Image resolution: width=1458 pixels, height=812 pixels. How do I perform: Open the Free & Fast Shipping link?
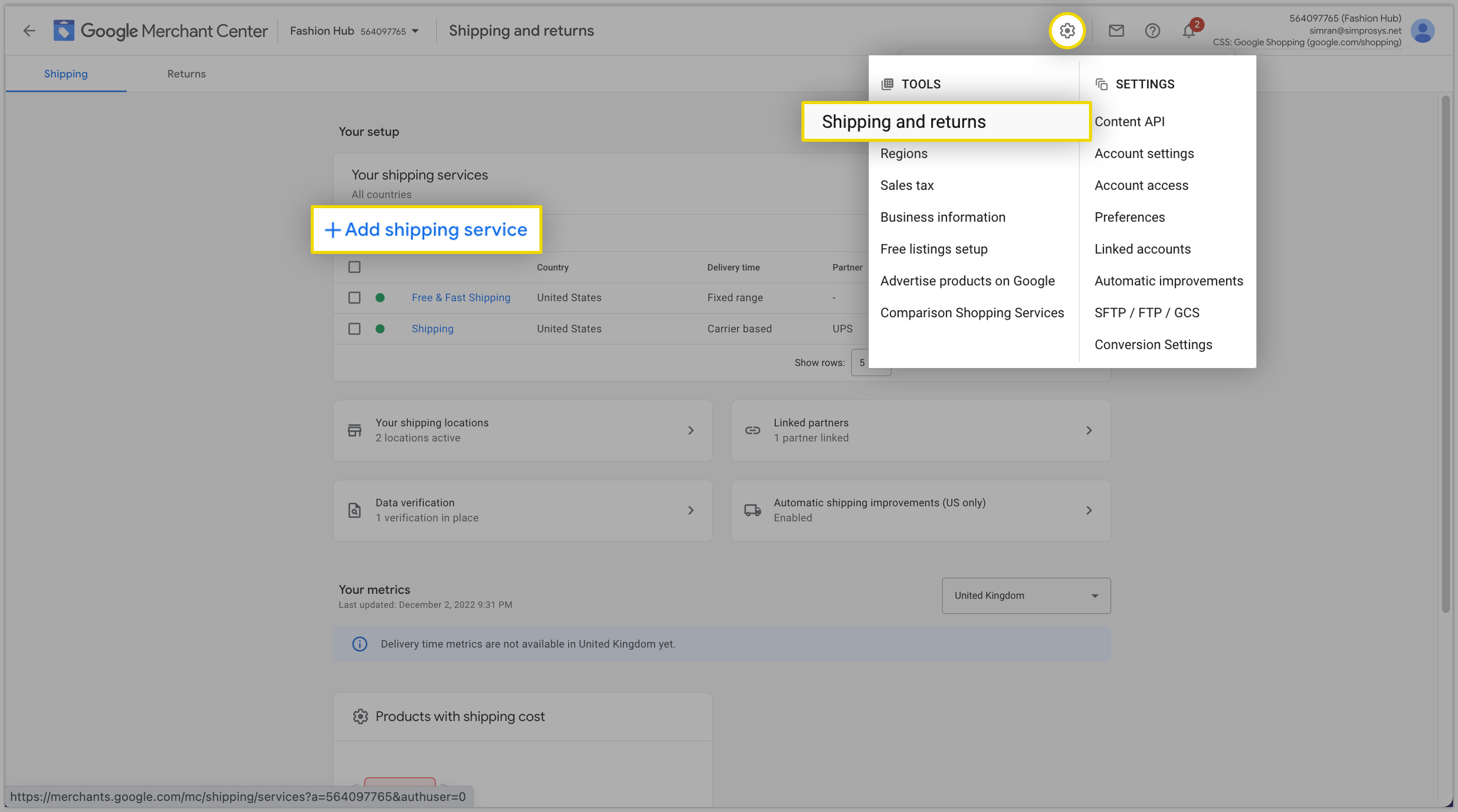(461, 297)
